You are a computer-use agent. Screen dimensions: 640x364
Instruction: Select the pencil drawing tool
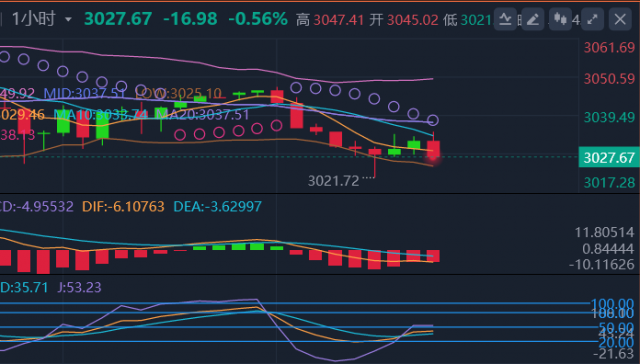click(533, 19)
